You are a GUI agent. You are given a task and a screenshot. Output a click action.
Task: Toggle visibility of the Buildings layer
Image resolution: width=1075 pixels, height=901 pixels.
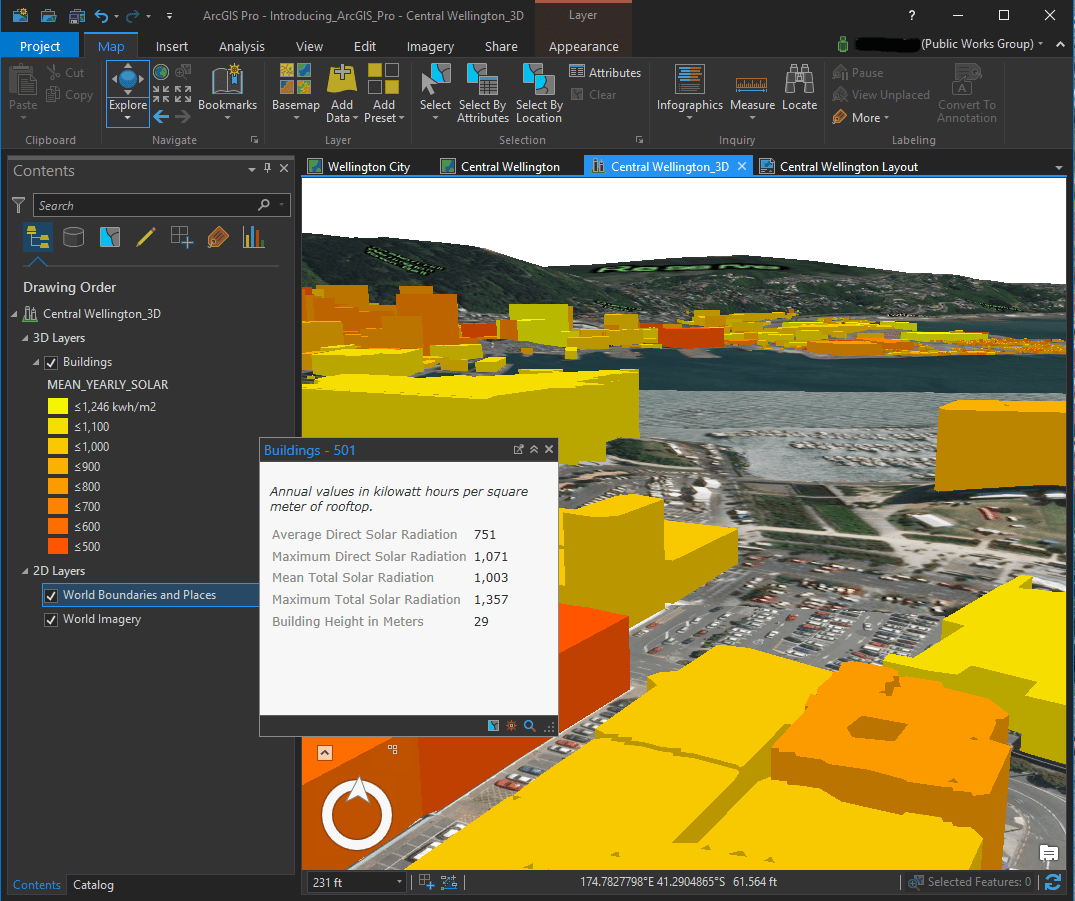click(50, 362)
